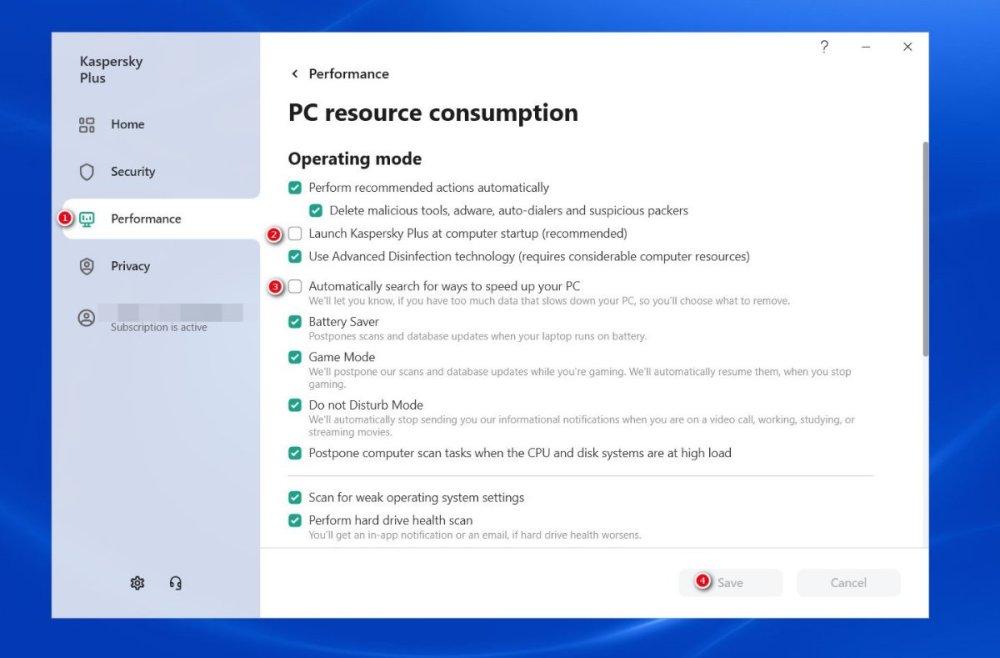Click the PC resource consumption heading
Image resolution: width=1000 pixels, height=658 pixels.
[433, 113]
